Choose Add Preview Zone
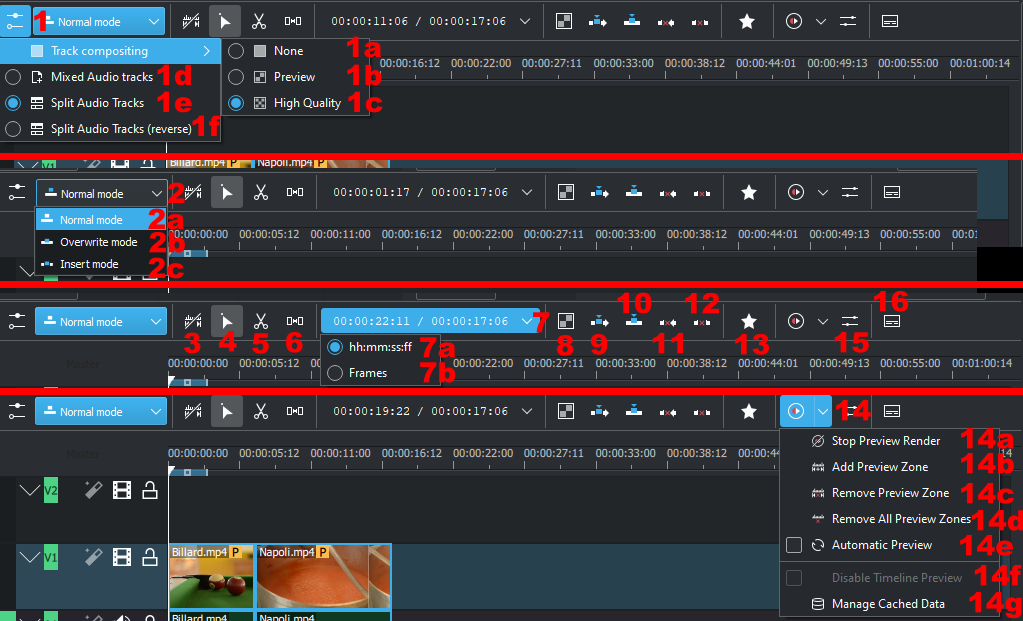Viewport: 1023px width, 621px height. [889, 467]
